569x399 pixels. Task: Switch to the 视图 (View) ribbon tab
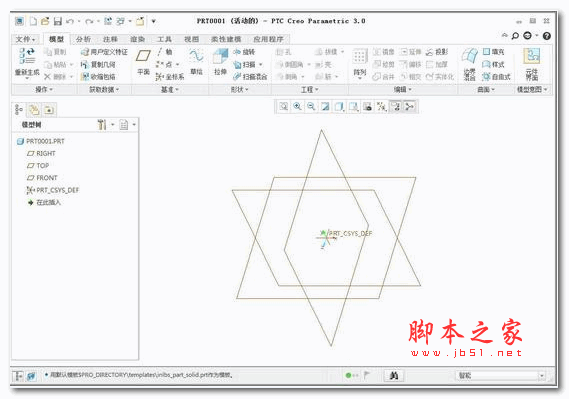pyautogui.click(x=191, y=39)
